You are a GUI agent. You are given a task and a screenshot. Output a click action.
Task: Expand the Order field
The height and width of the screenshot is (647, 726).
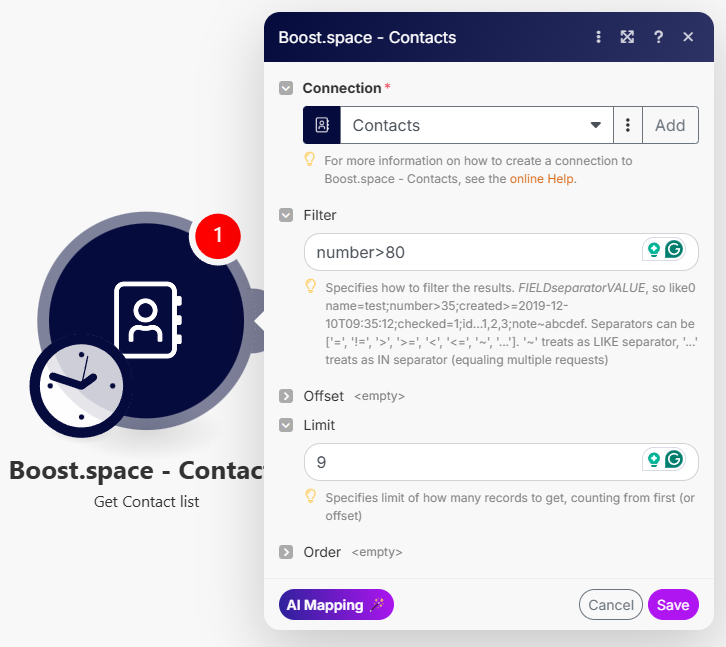coord(286,552)
